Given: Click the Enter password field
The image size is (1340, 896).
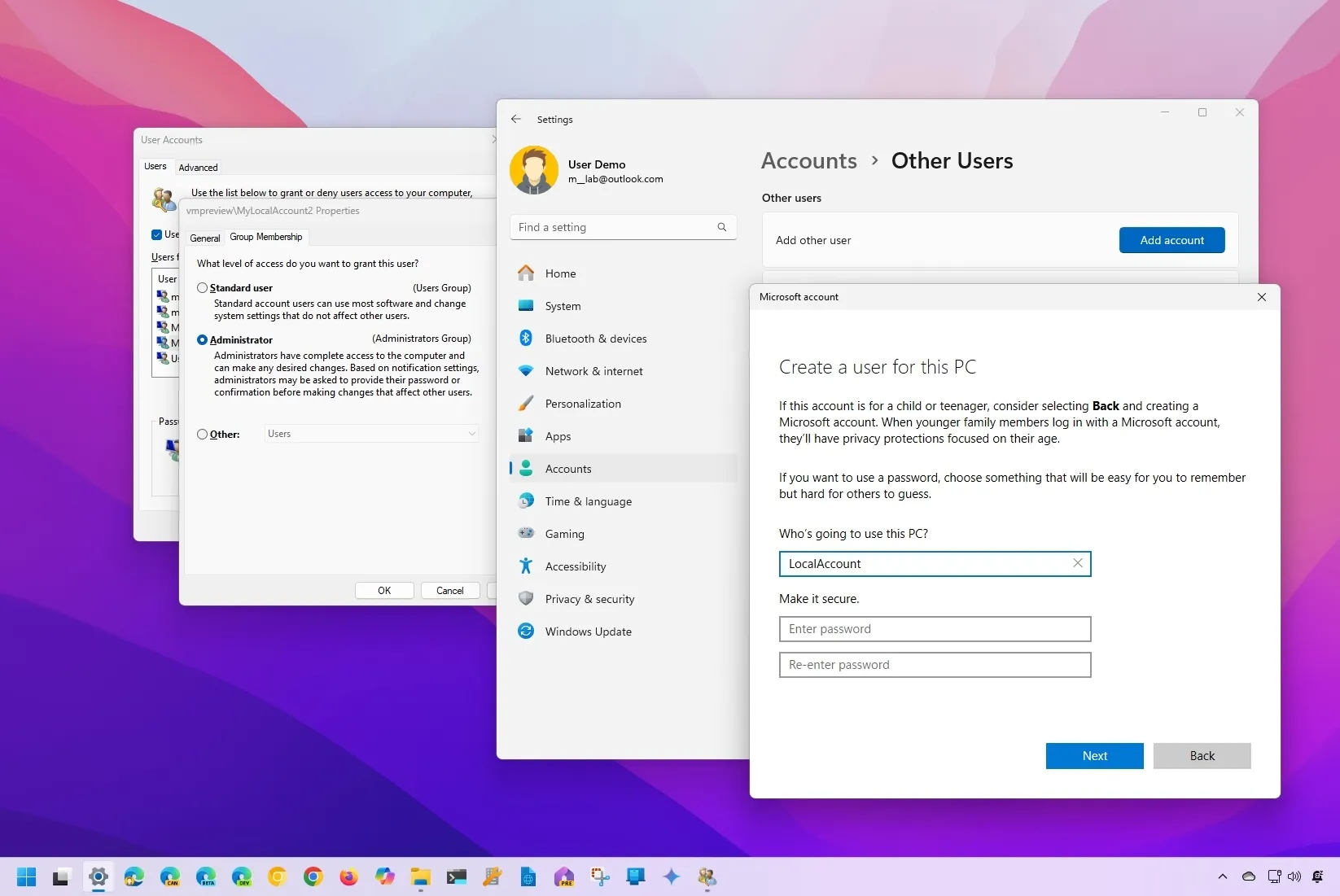Looking at the screenshot, I should tap(935, 628).
